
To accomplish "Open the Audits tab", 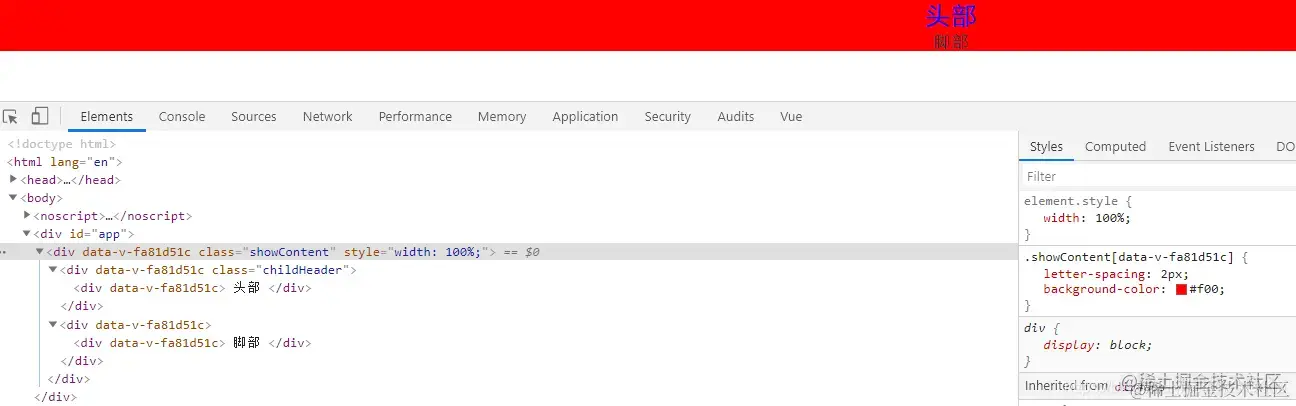I will pos(736,117).
